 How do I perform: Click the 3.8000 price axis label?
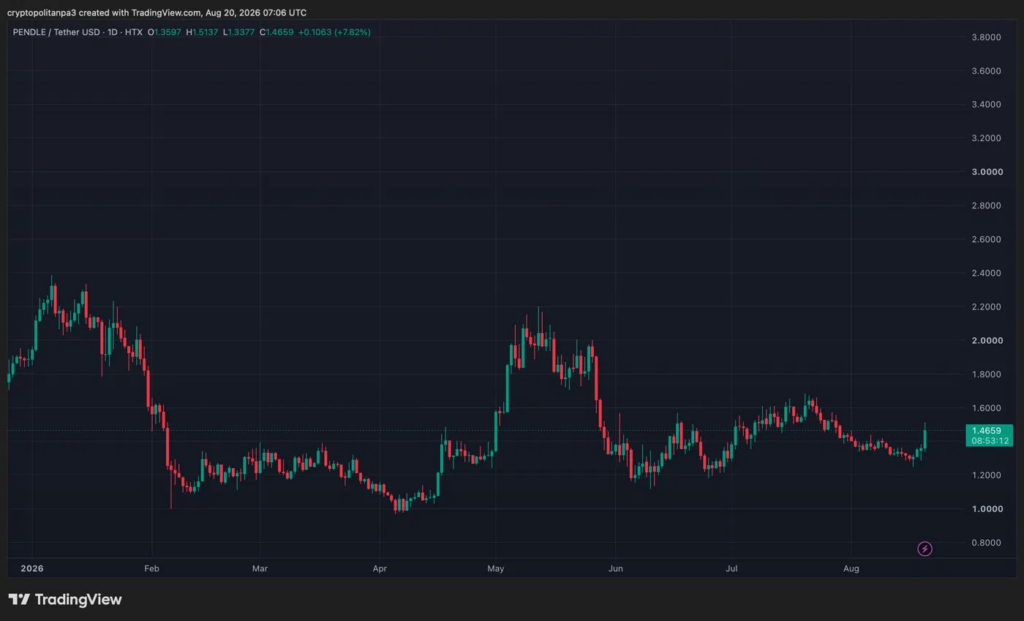click(986, 37)
